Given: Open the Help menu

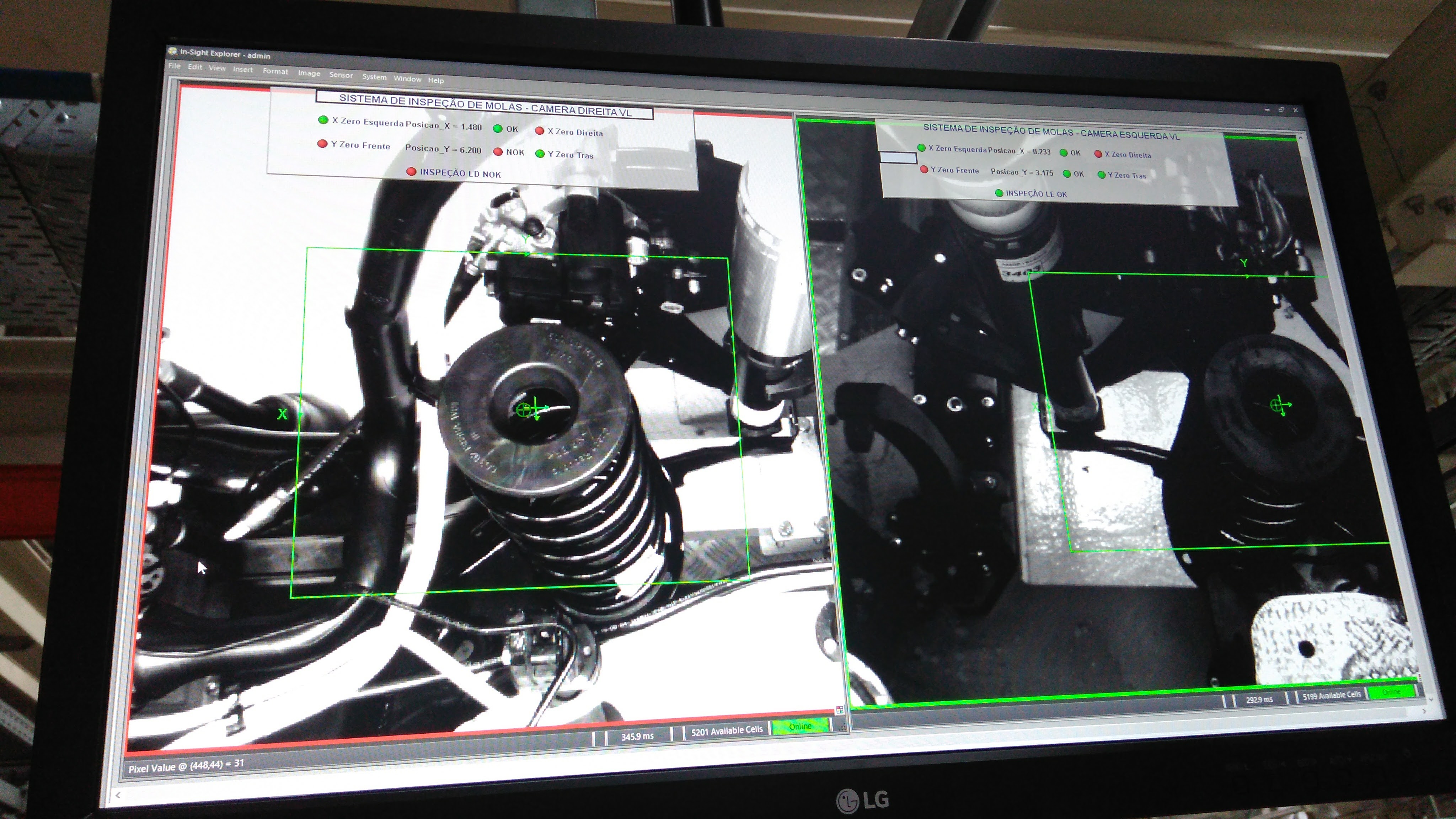Looking at the screenshot, I should pyautogui.click(x=436, y=80).
